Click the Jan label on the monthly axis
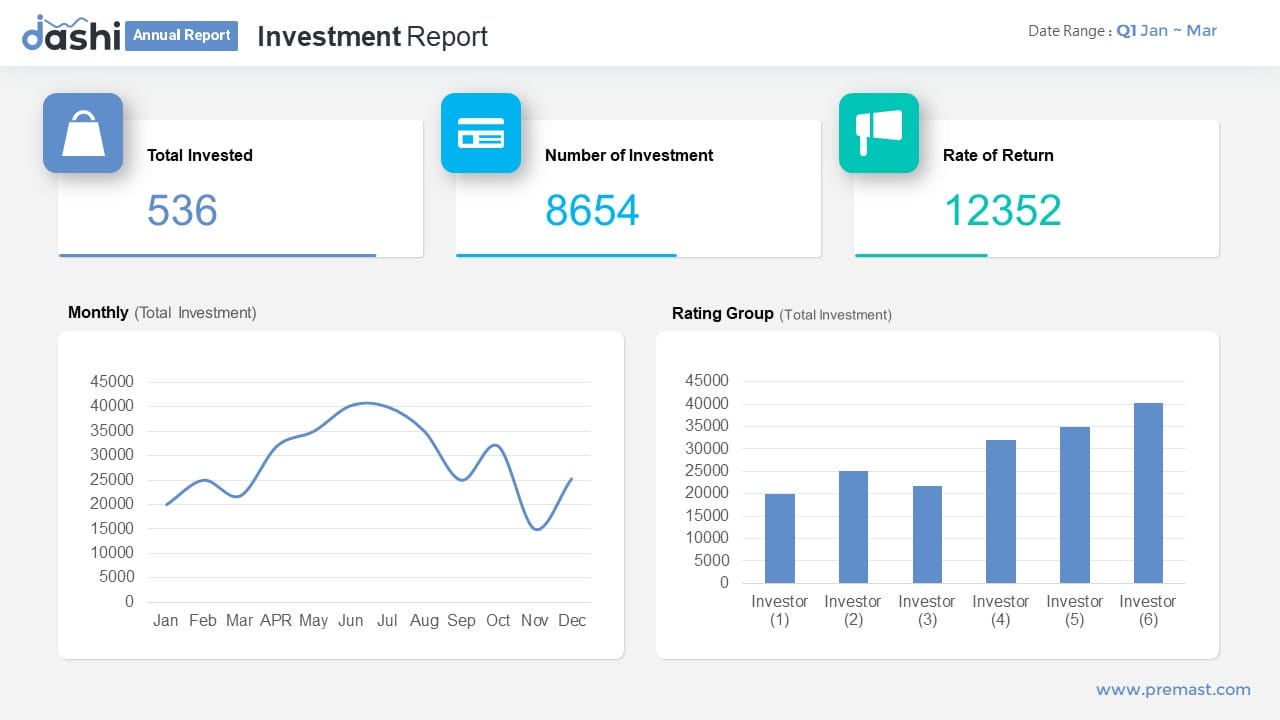This screenshot has width=1280, height=720. [166, 620]
